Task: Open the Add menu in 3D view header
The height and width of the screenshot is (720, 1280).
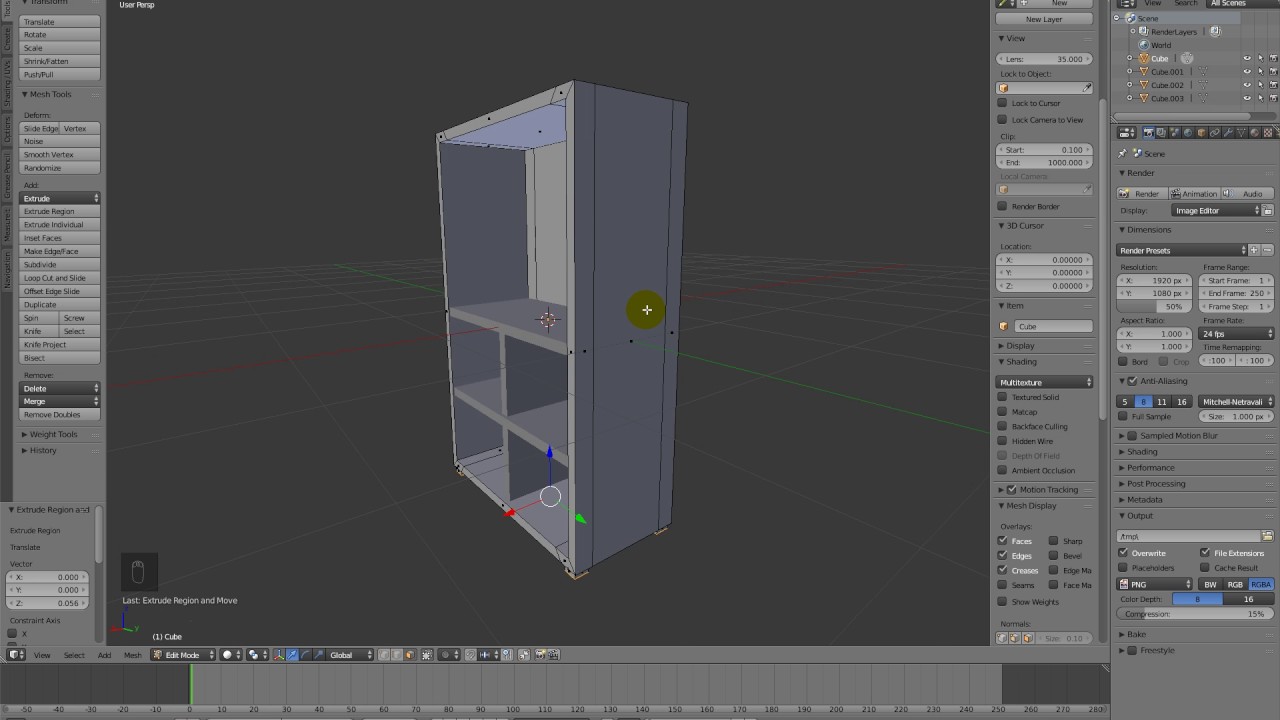Action: click(x=104, y=655)
